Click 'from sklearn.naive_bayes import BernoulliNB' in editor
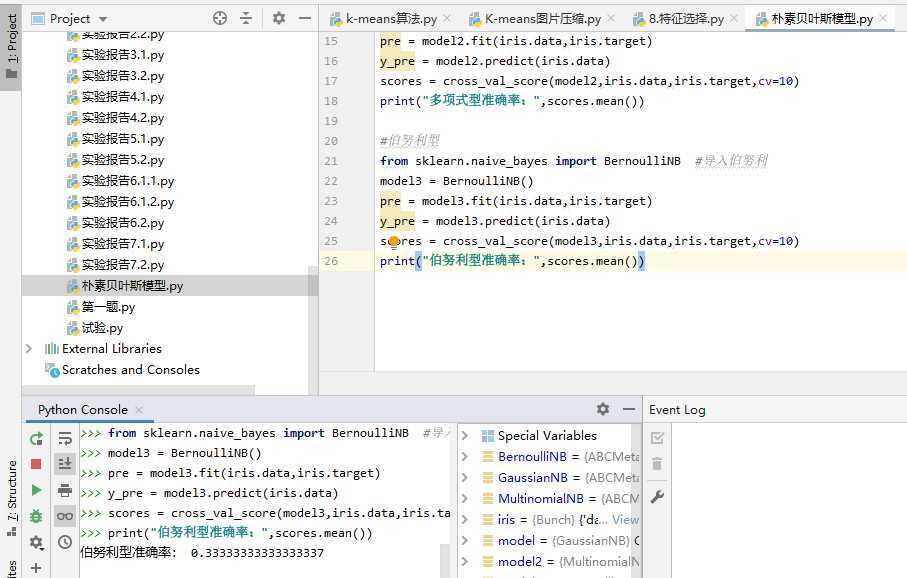Viewport: 907px width, 578px height. click(x=530, y=161)
